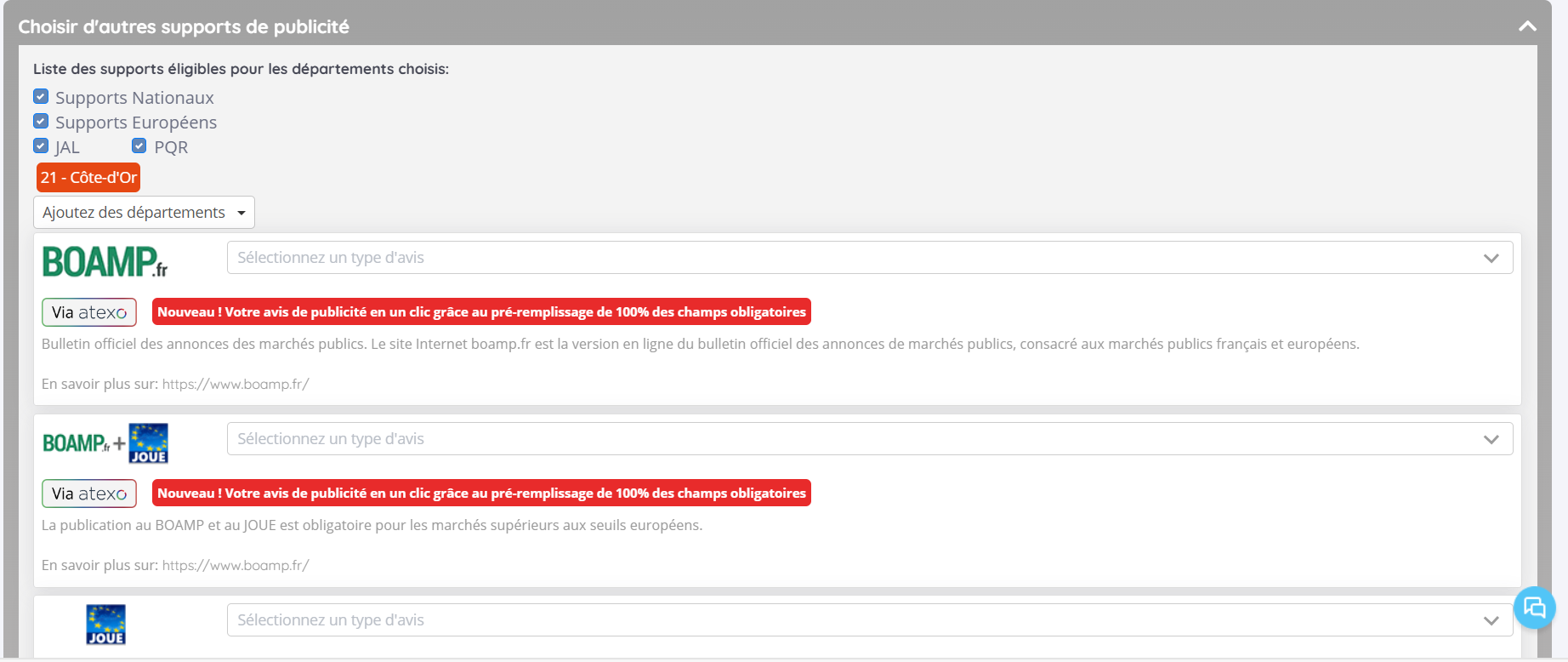Image resolution: width=1568 pixels, height=662 pixels.
Task: Click the standalone JOUE flag logo
Action: click(105, 625)
